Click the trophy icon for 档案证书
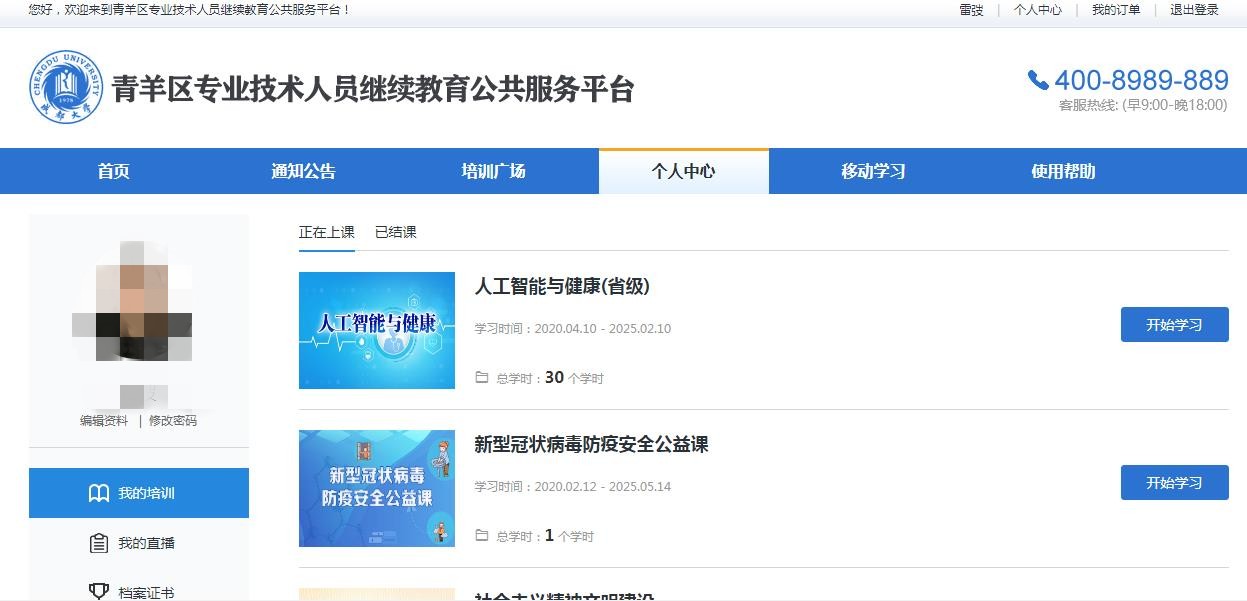The height and width of the screenshot is (601, 1247). click(x=99, y=591)
